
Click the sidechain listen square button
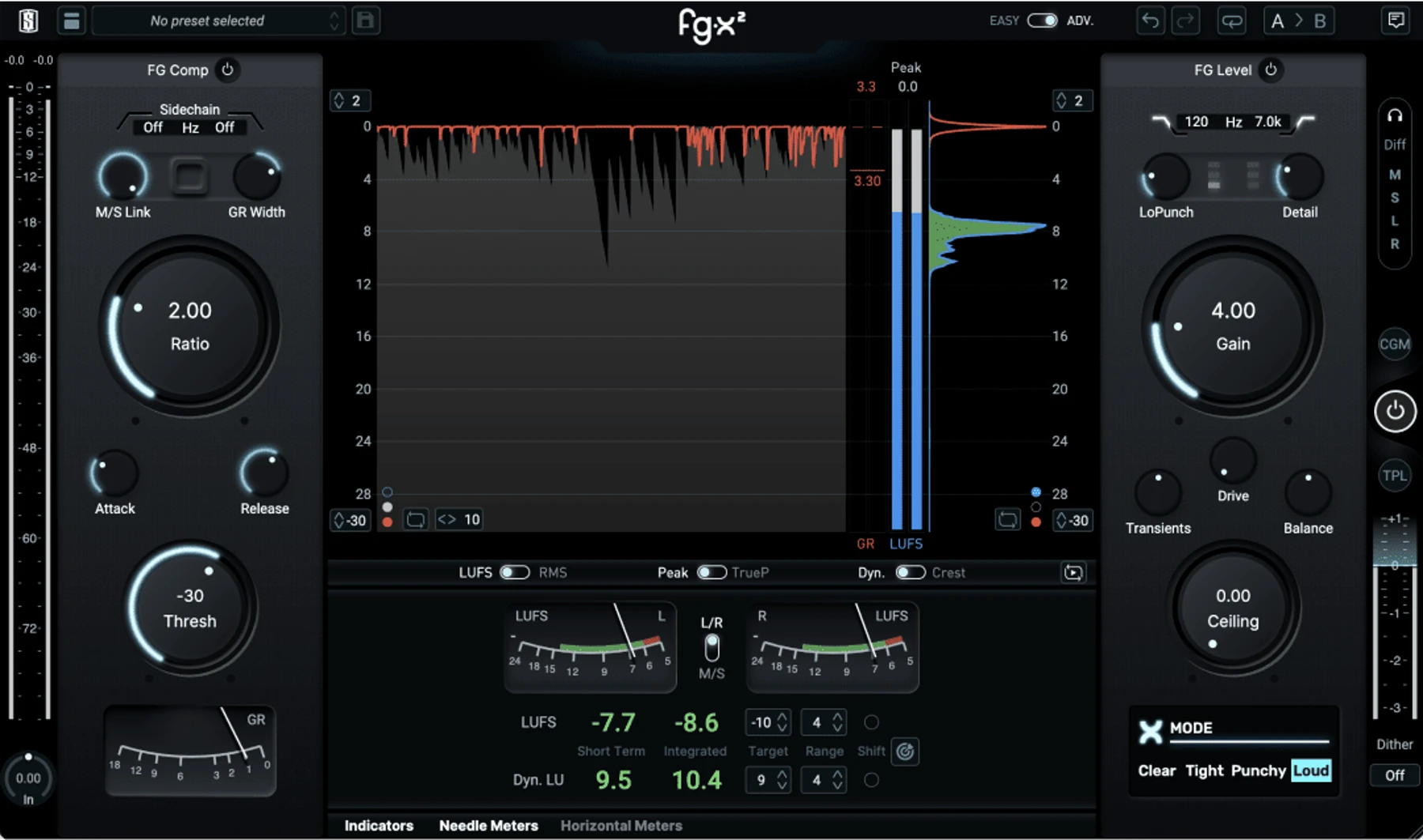(x=189, y=177)
